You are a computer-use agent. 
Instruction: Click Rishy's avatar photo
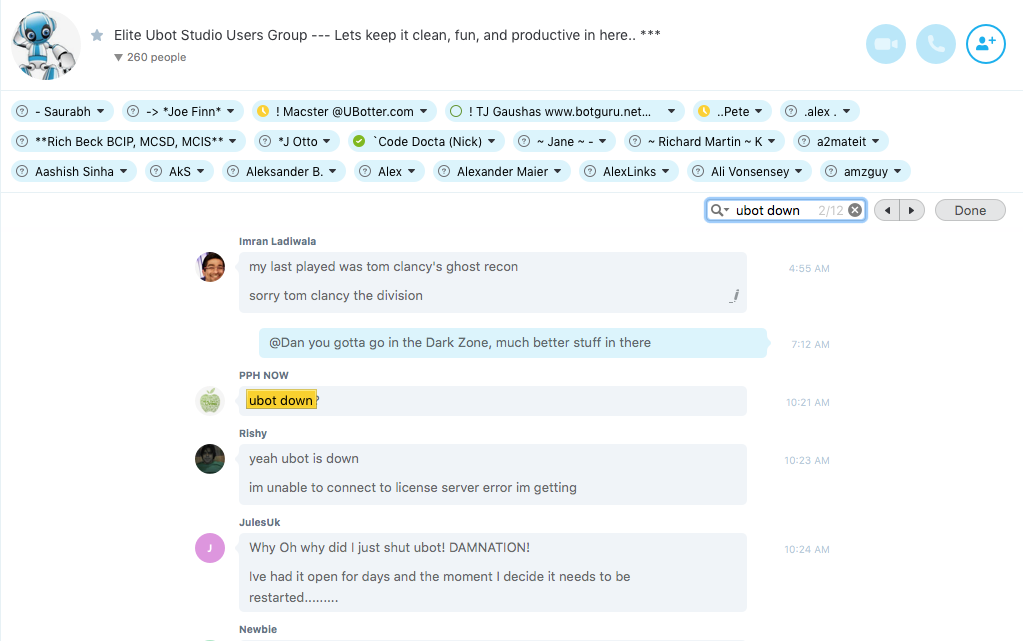[210, 459]
